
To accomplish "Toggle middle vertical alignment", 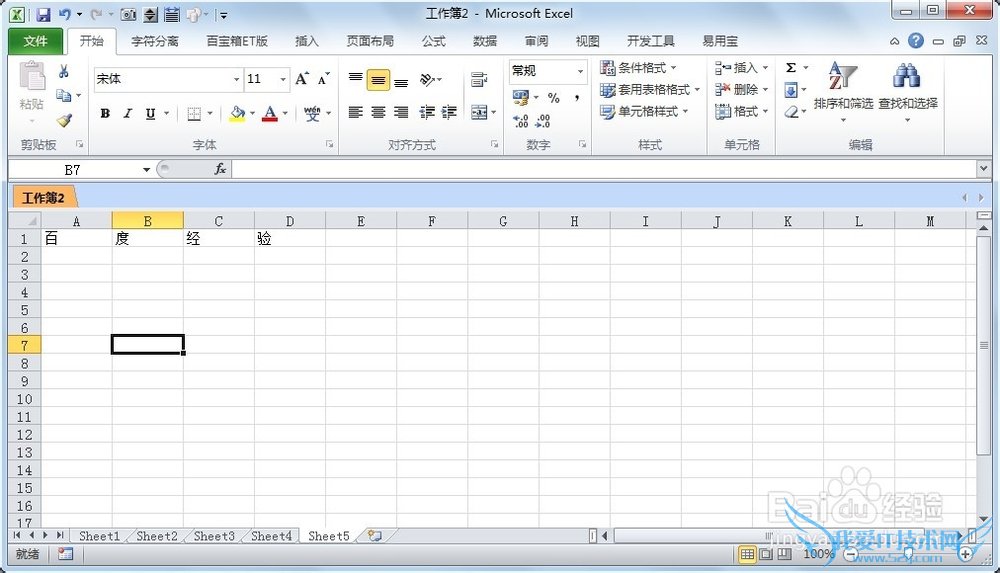I will click(x=378, y=80).
